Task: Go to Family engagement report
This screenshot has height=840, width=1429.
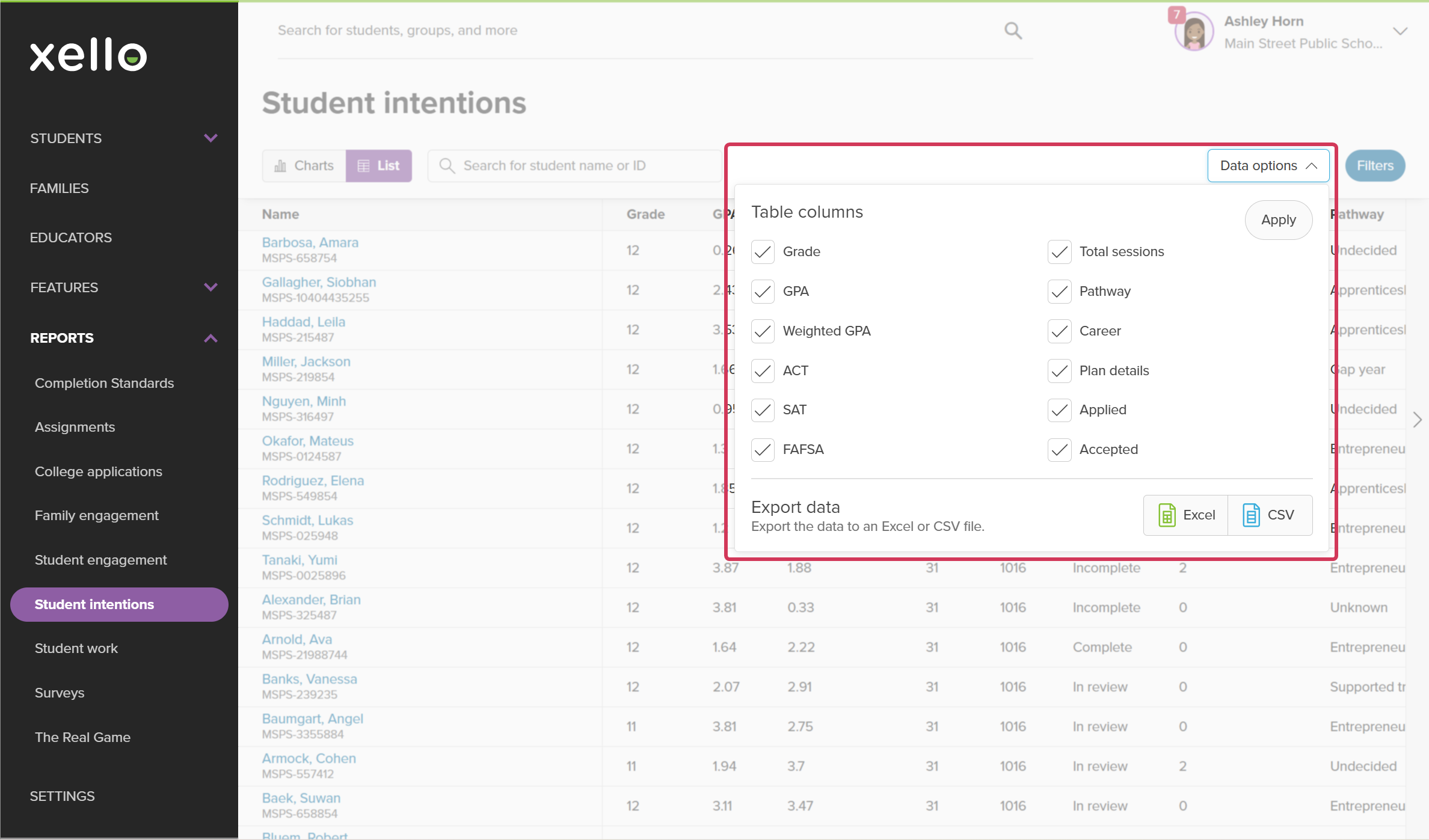Action: point(97,516)
